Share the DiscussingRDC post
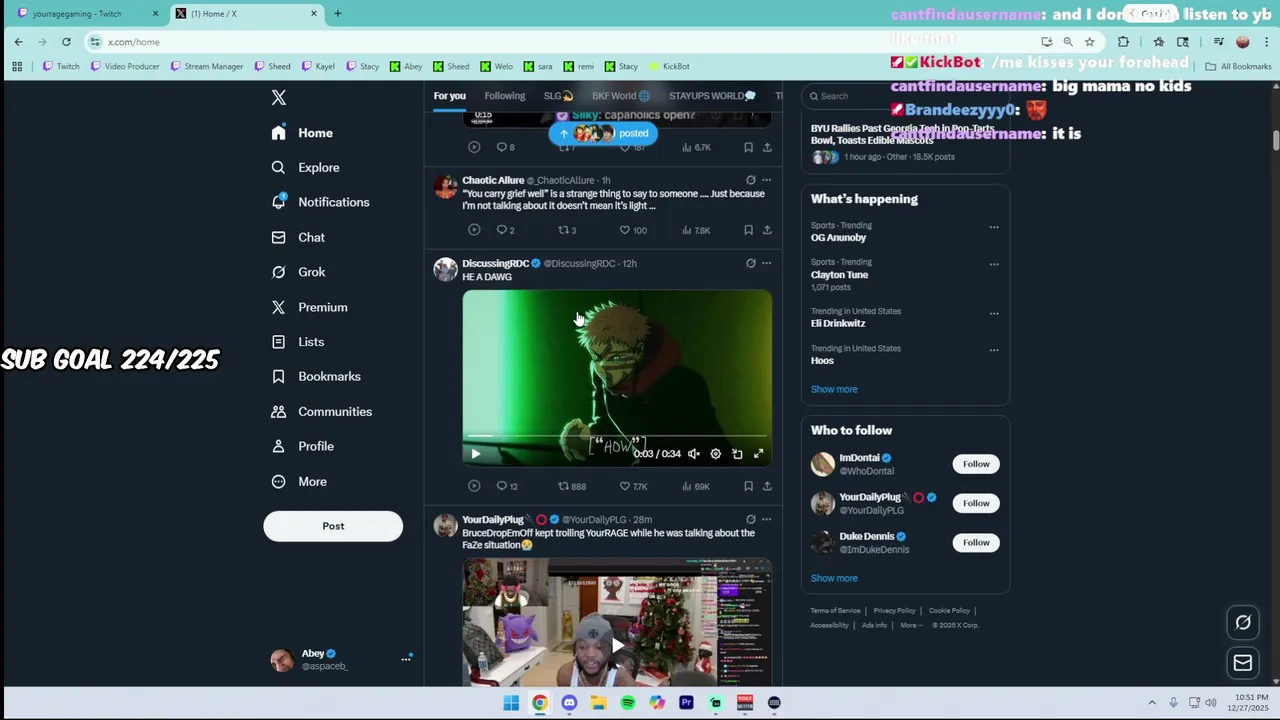Image resolution: width=1280 pixels, height=720 pixels. coord(767,486)
